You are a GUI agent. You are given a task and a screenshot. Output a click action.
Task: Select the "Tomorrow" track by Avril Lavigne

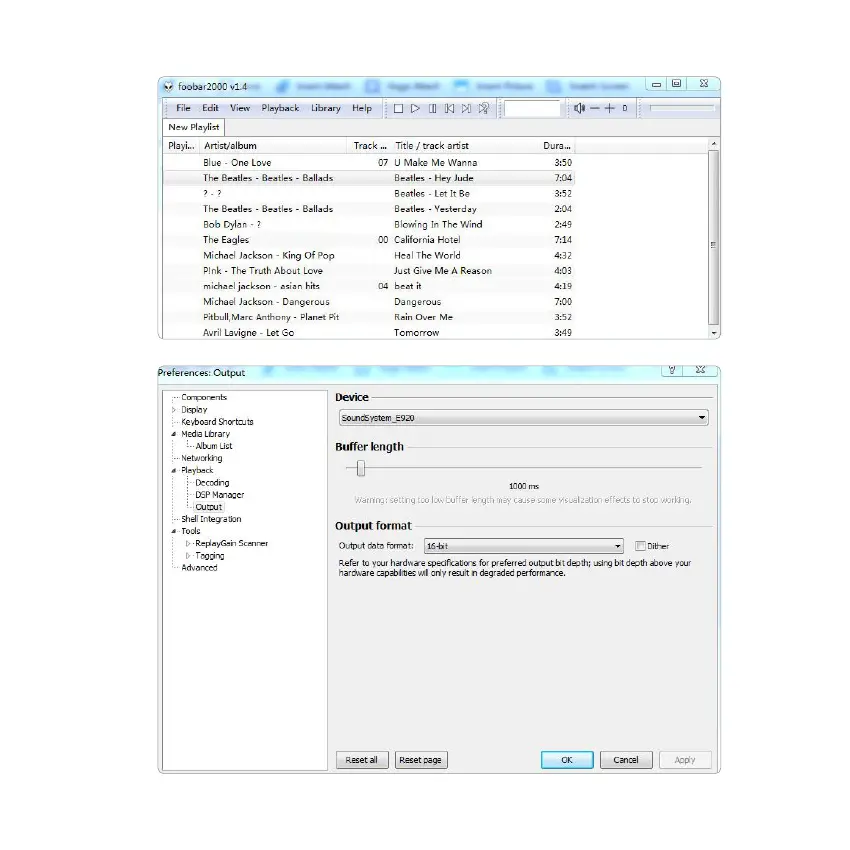click(x=369, y=332)
